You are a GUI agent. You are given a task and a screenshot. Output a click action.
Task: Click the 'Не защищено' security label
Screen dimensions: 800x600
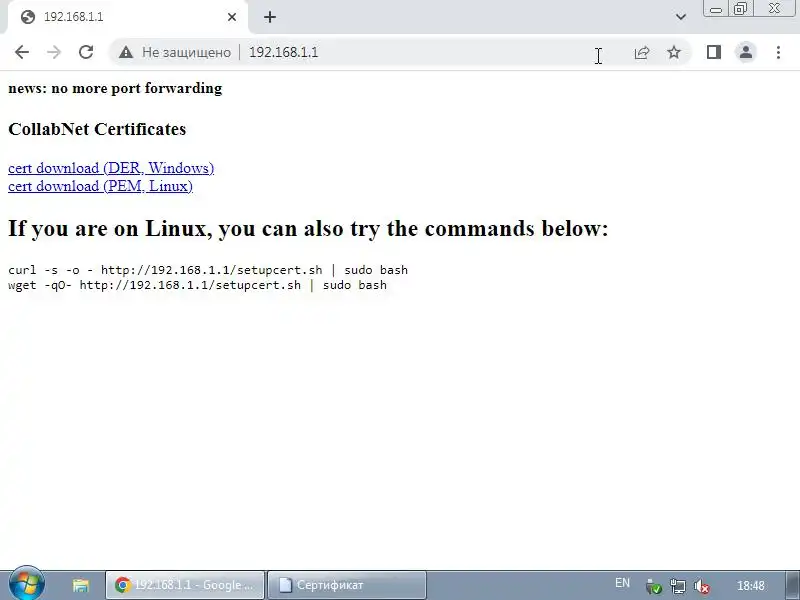[x=186, y=52]
